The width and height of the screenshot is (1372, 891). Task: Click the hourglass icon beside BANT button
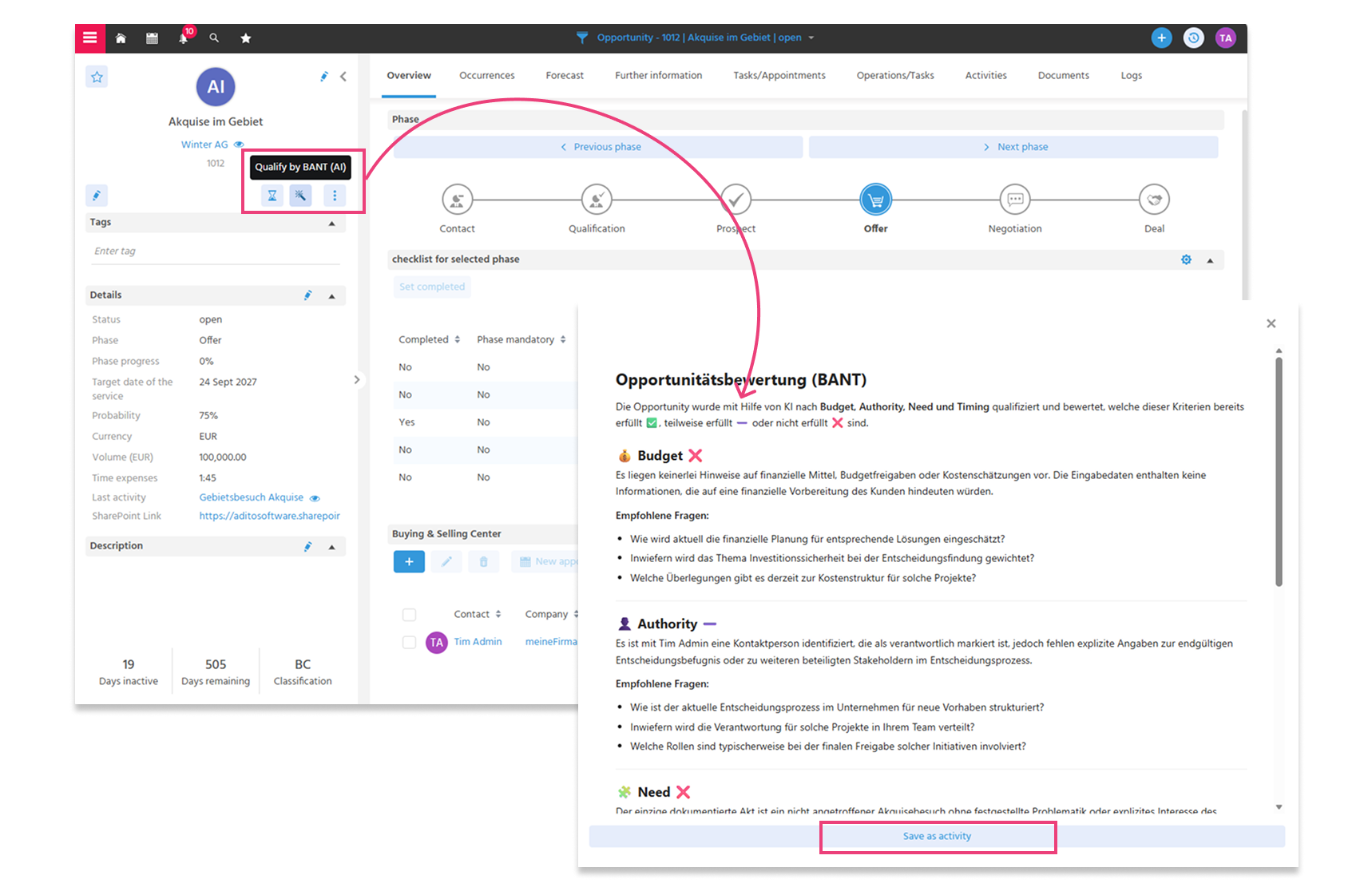point(272,195)
